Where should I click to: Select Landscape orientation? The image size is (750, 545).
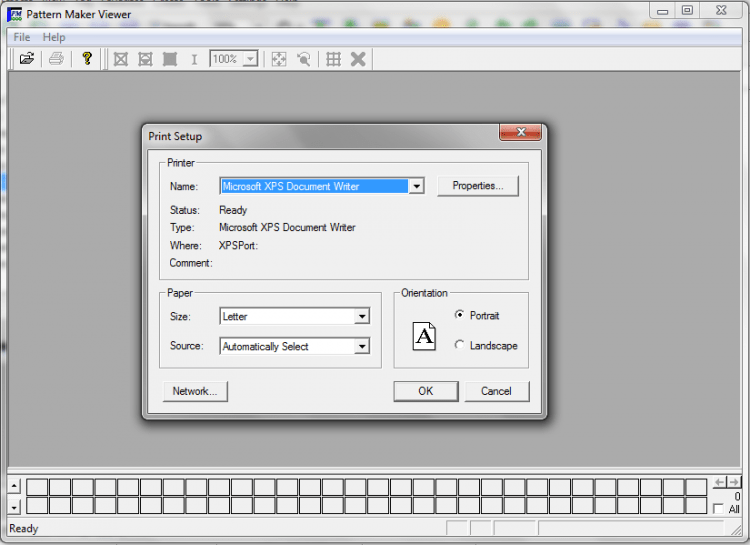point(459,345)
